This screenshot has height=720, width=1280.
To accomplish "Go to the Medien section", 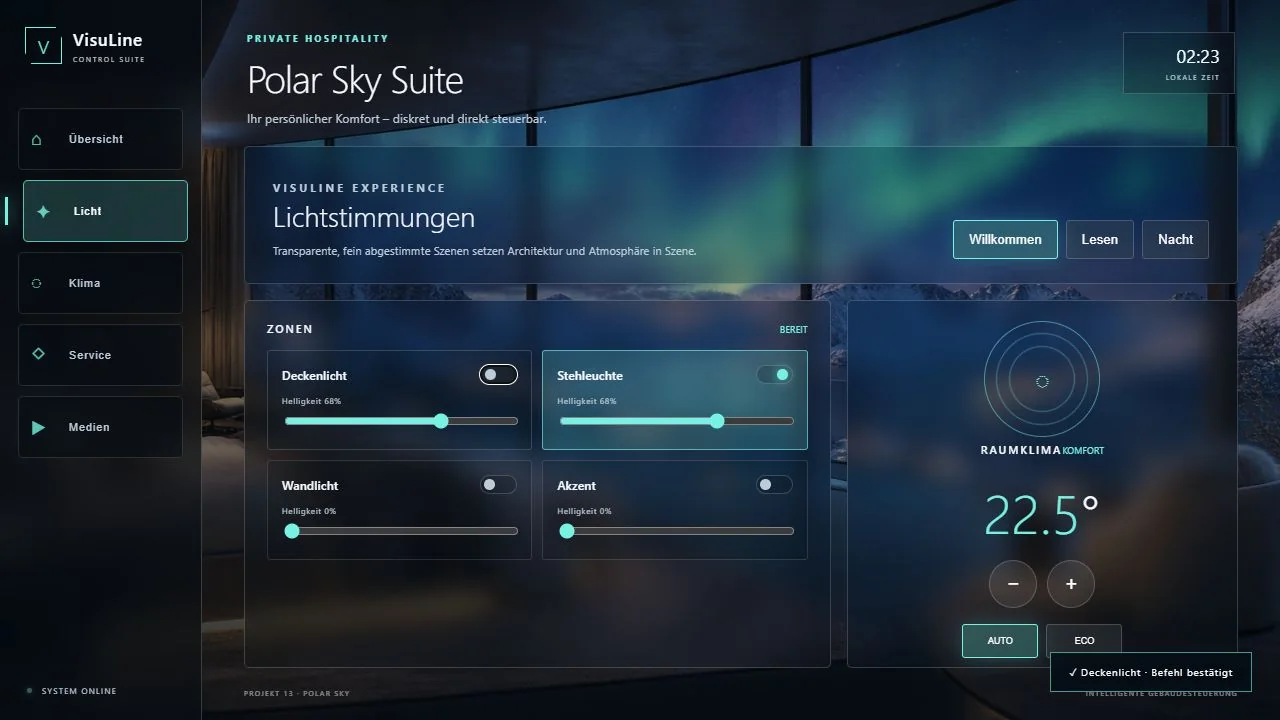I will click(100, 427).
